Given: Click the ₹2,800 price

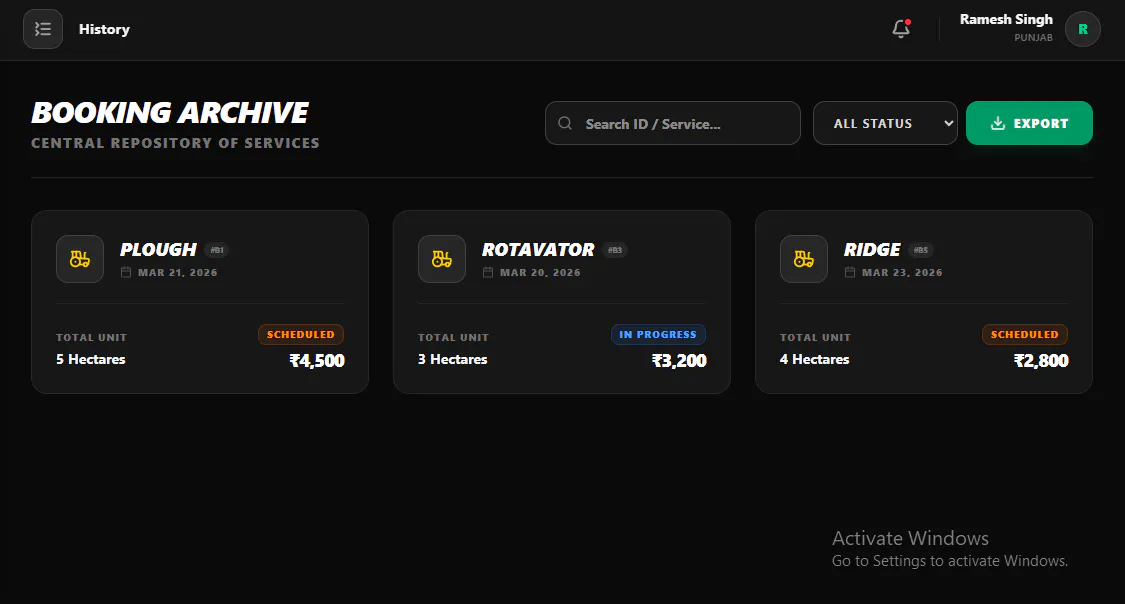Looking at the screenshot, I should [x=1041, y=361].
